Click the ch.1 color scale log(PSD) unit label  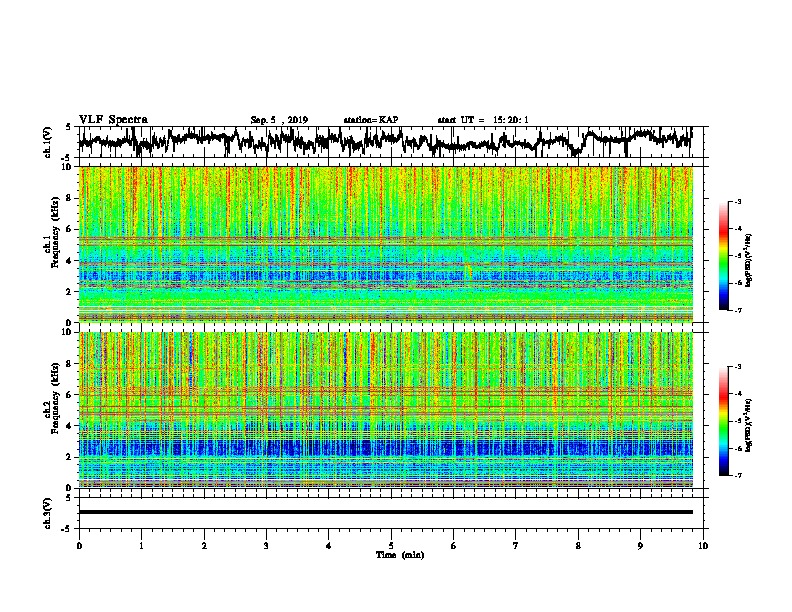click(x=749, y=261)
